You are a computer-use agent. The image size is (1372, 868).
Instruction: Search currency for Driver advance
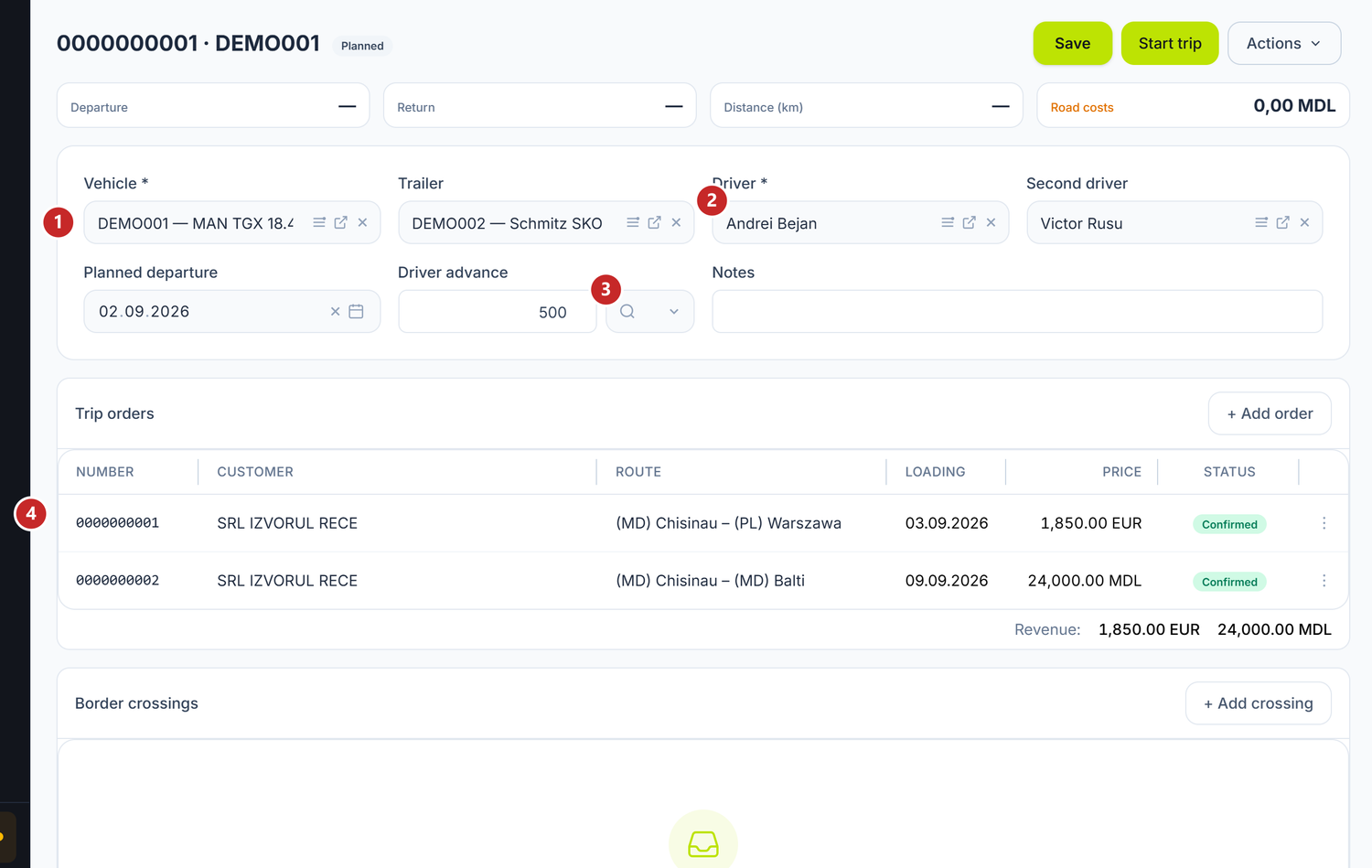click(627, 312)
